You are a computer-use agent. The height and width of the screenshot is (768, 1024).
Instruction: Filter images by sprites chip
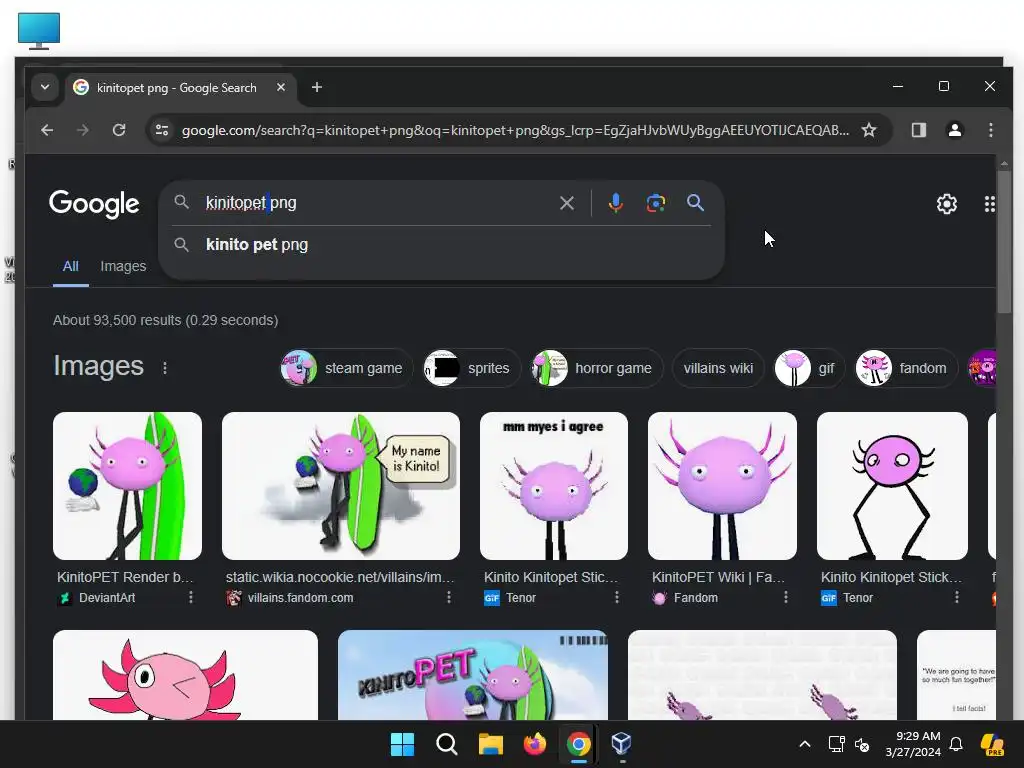pyautogui.click(x=471, y=368)
